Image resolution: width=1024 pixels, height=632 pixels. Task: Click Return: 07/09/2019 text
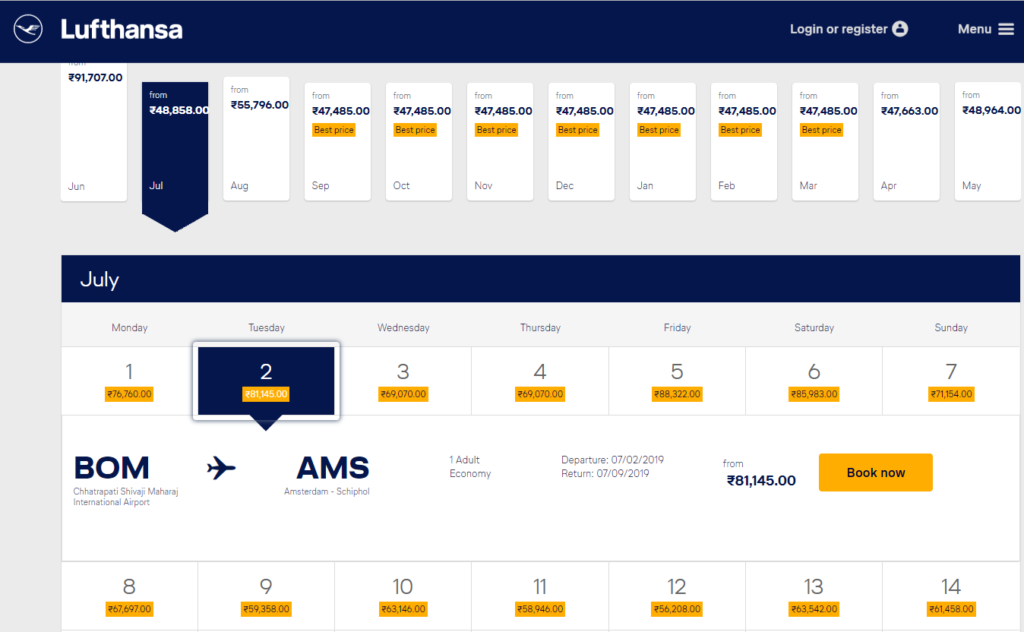(605, 473)
